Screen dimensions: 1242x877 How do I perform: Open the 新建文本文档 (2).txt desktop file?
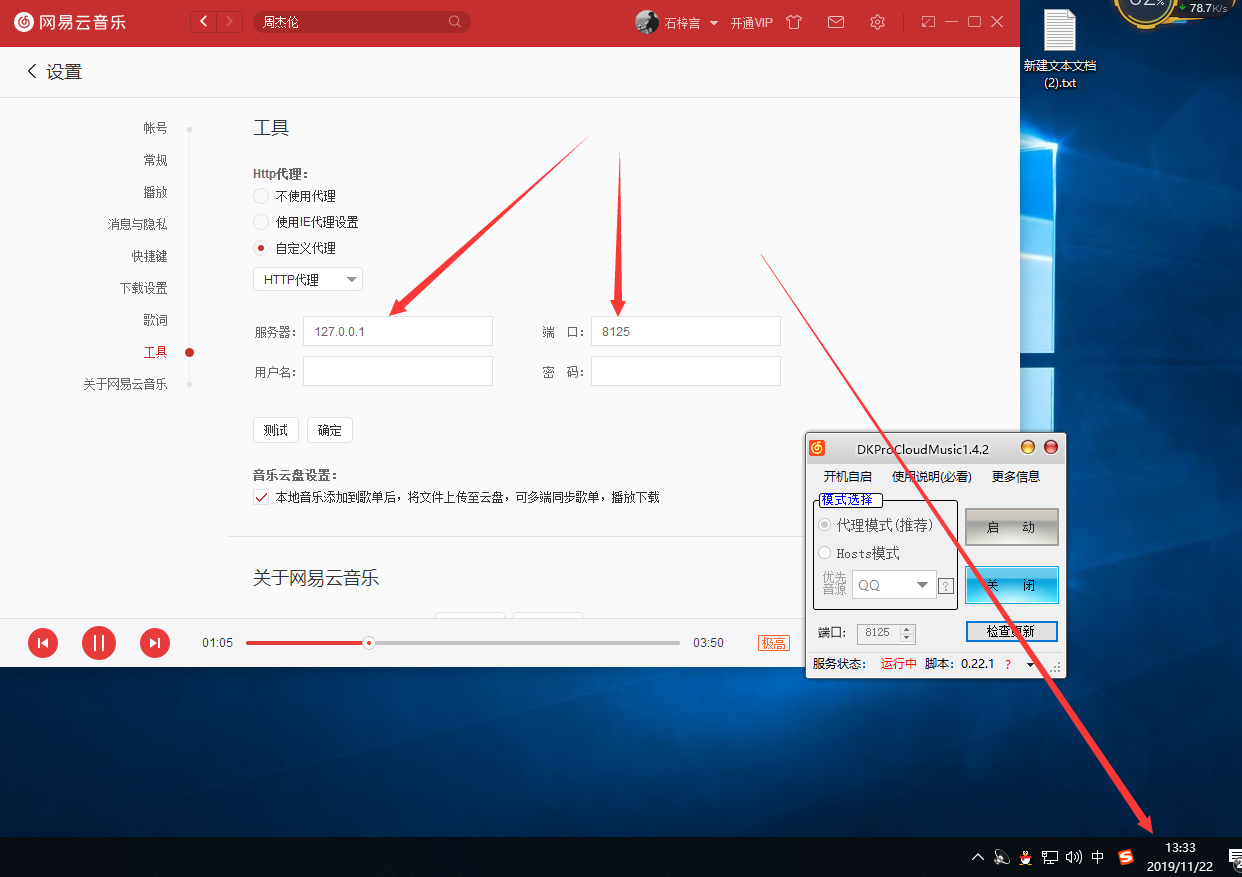1060,49
